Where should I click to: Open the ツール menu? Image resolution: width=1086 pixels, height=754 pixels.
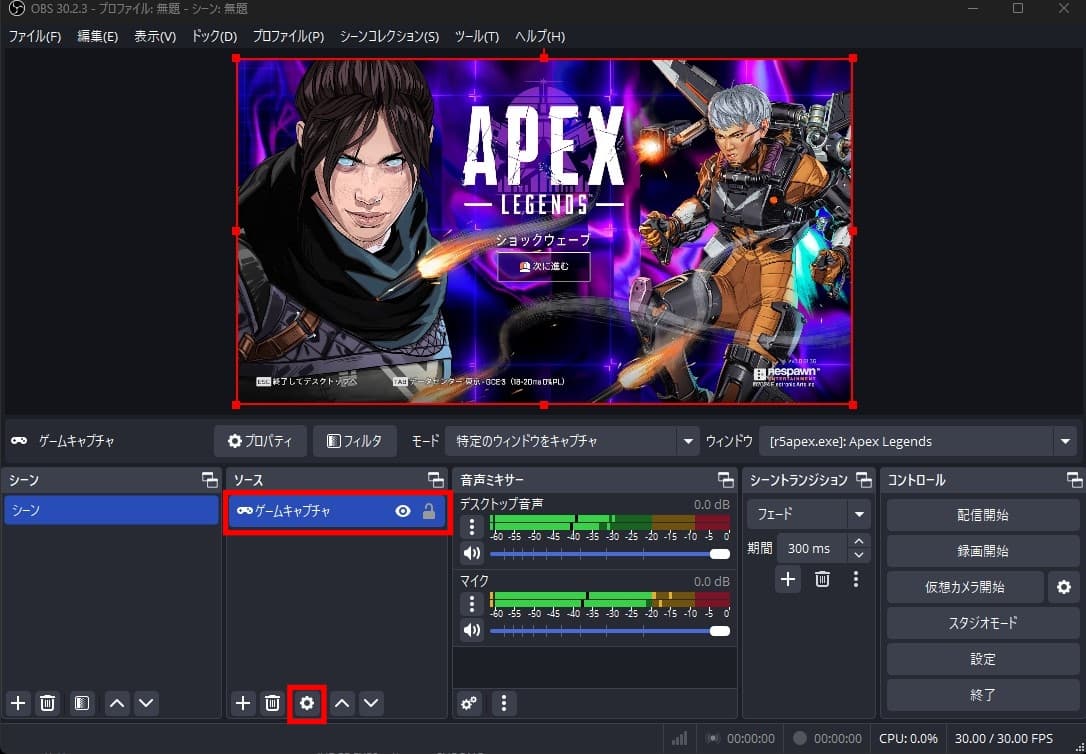click(x=477, y=36)
